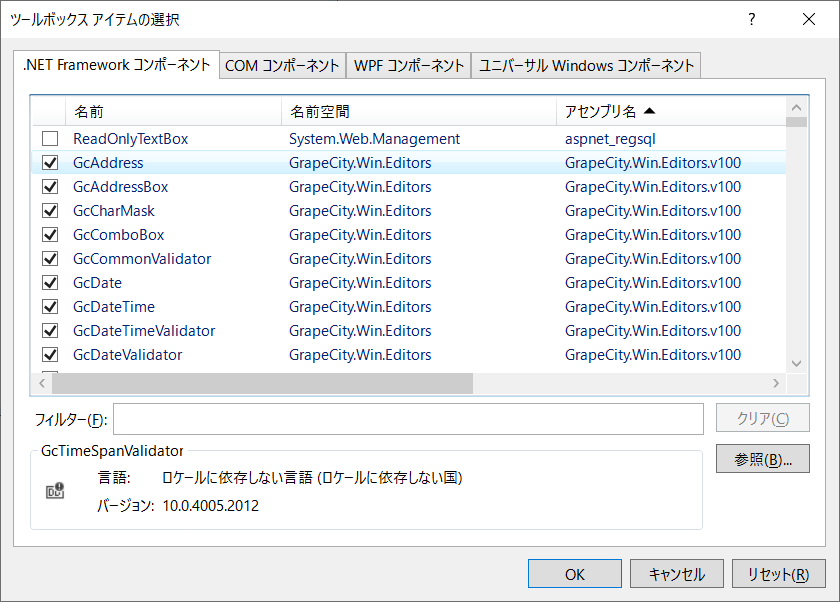
Task: Select the GcAddress name
Action: 108,163
